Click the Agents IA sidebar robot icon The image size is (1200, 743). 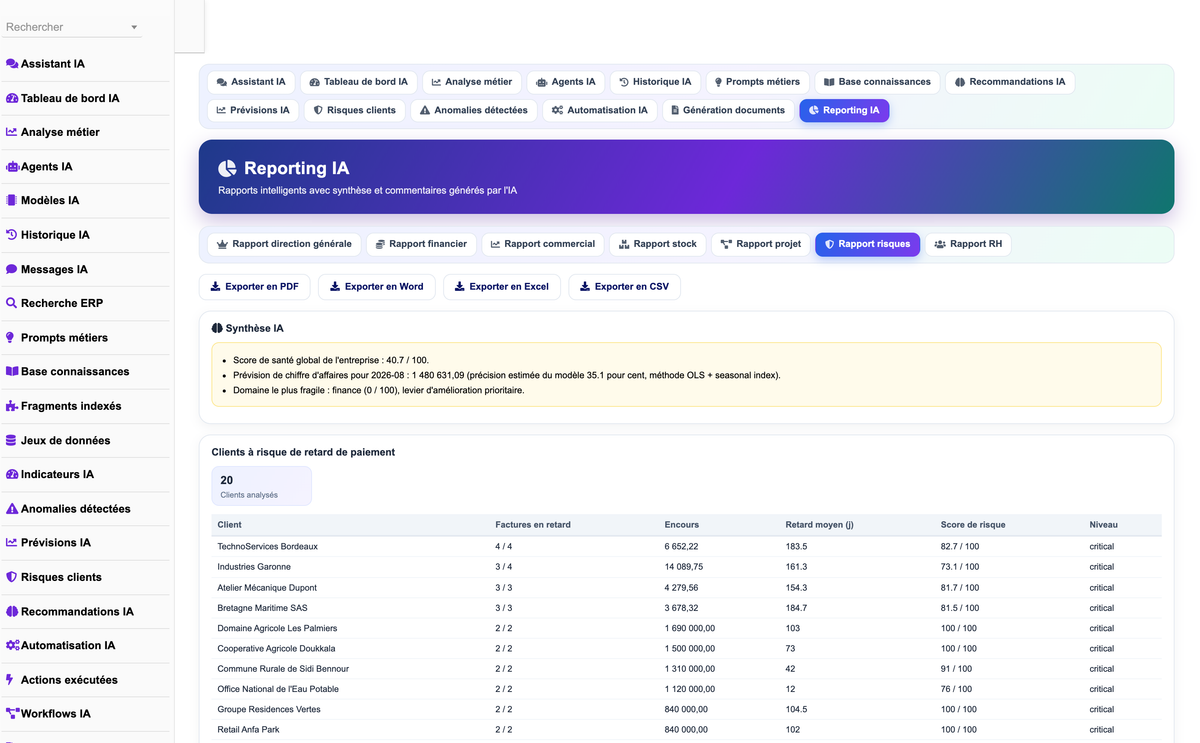click(x=12, y=167)
